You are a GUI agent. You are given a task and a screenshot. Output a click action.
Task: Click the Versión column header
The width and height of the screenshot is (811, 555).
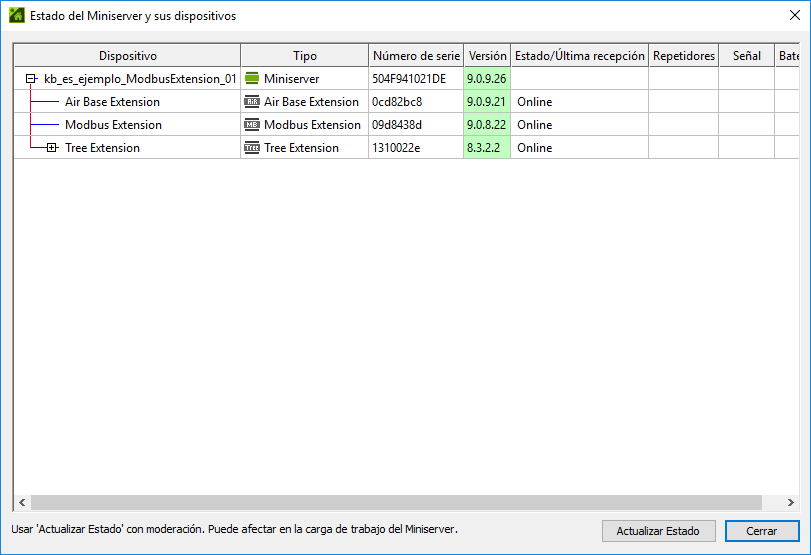tap(487, 56)
